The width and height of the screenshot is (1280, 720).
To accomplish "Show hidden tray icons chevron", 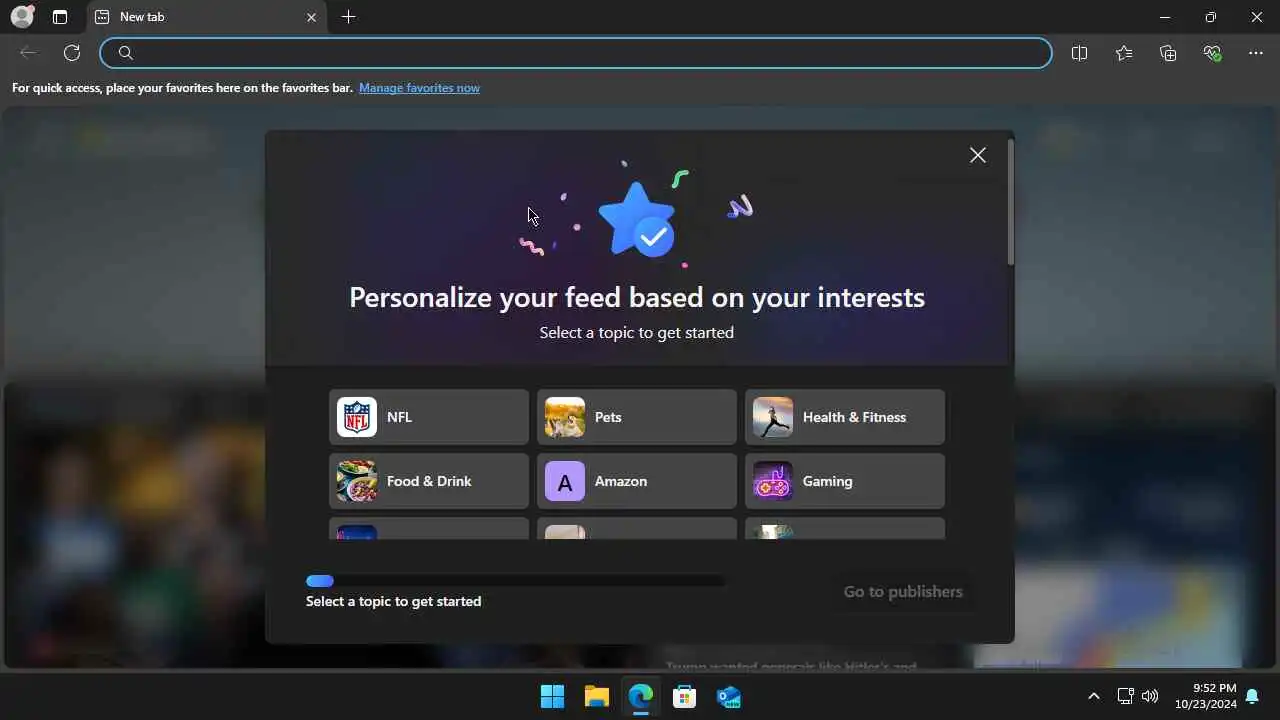I will (x=1093, y=696).
